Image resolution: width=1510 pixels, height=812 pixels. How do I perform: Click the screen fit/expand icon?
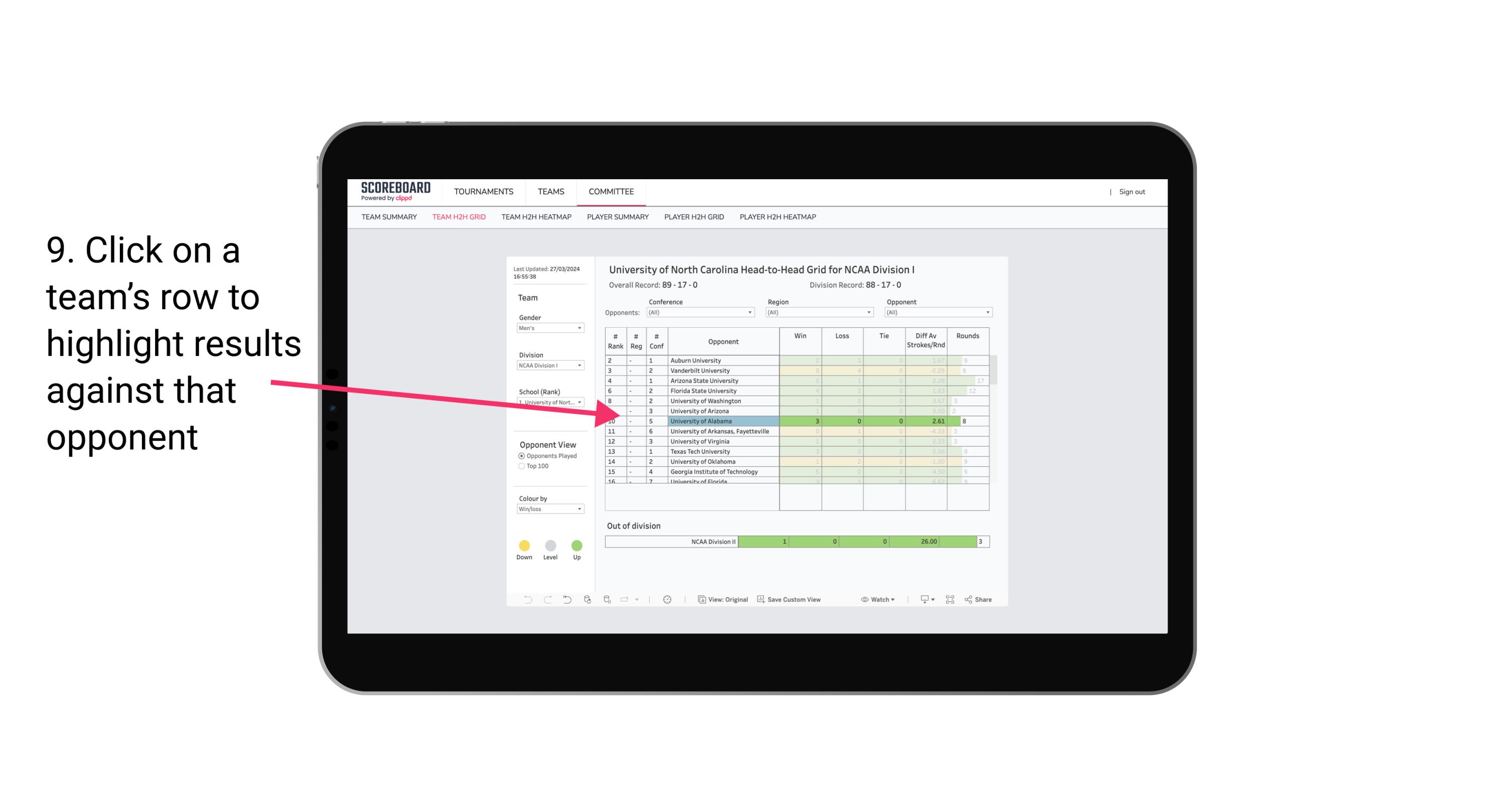click(949, 600)
